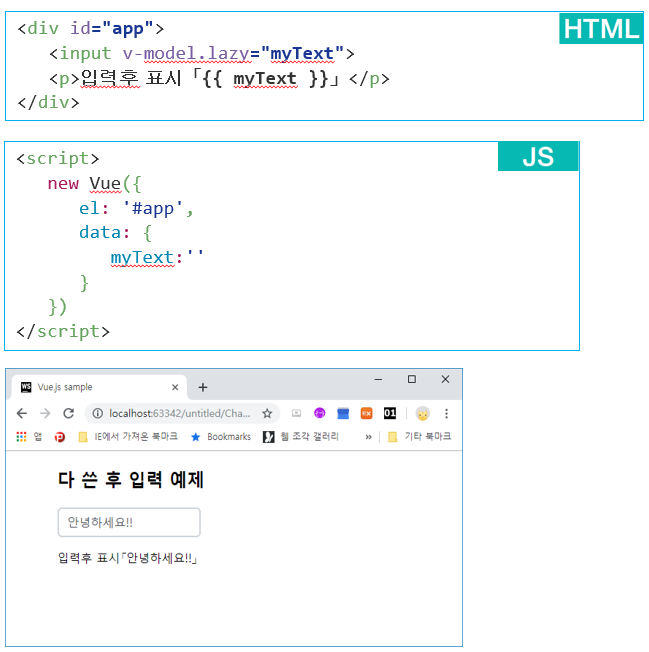Close the browser window
This screenshot has height=652, width=649.
(445, 379)
